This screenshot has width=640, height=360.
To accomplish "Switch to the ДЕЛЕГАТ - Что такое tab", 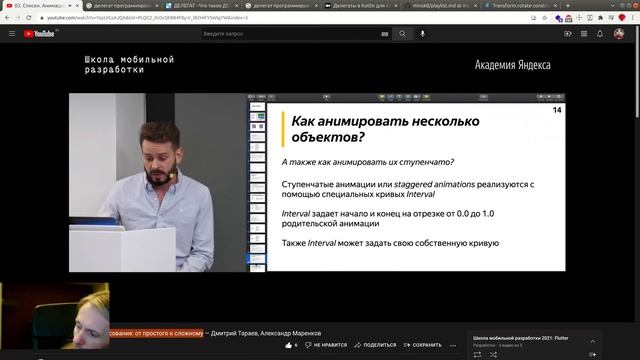I will point(202,6).
